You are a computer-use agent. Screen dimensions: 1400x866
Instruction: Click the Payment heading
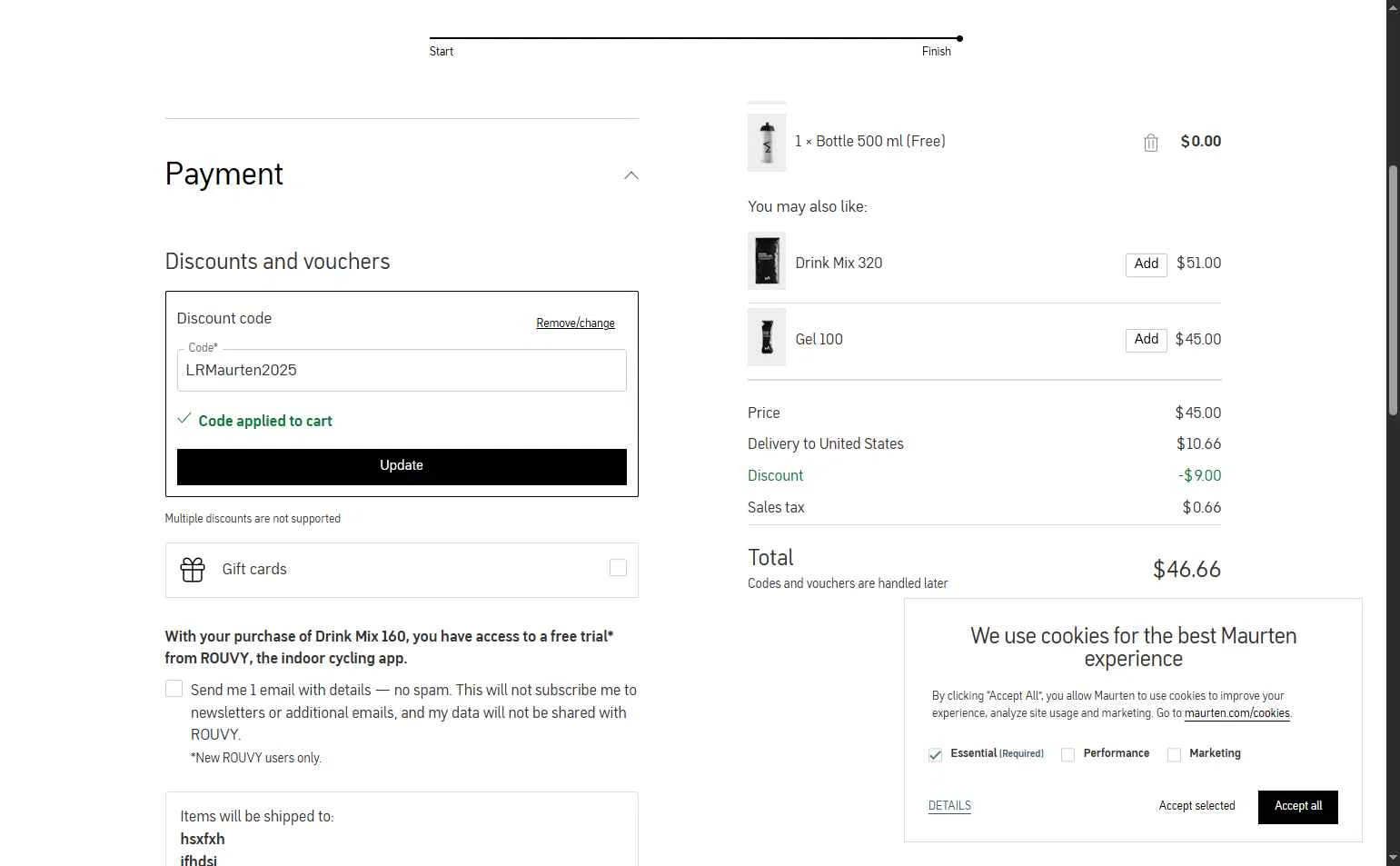click(224, 174)
